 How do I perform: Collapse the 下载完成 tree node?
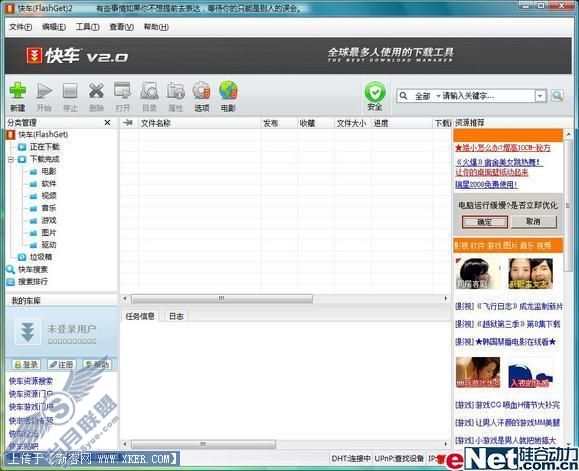(11, 159)
